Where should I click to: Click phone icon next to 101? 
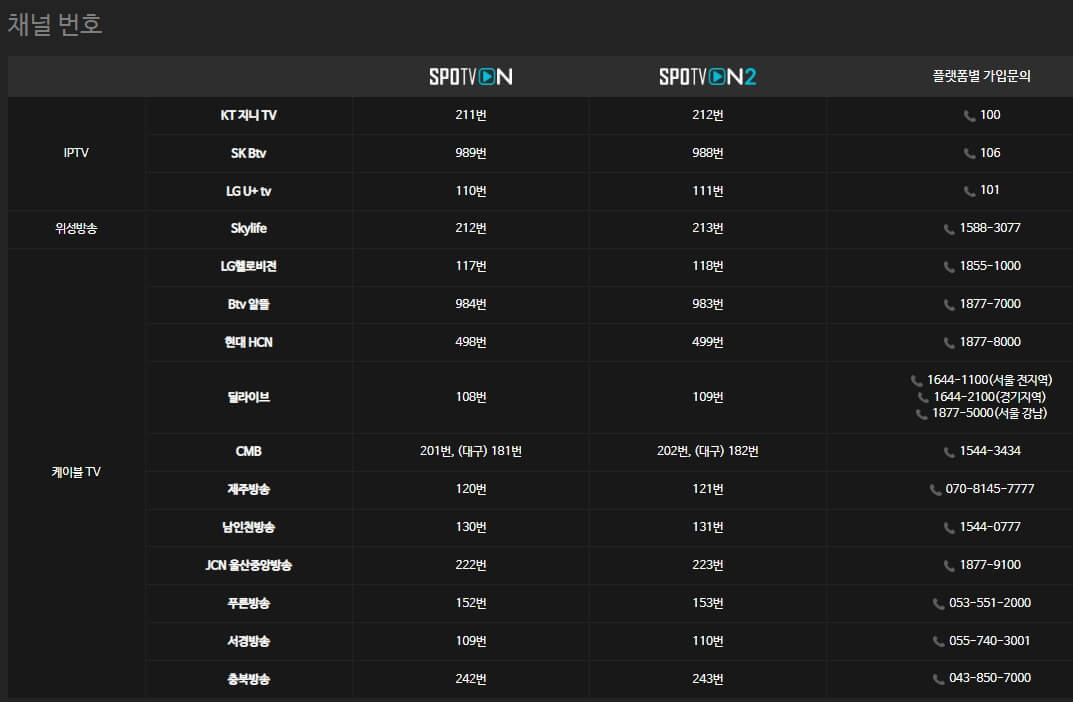970,191
